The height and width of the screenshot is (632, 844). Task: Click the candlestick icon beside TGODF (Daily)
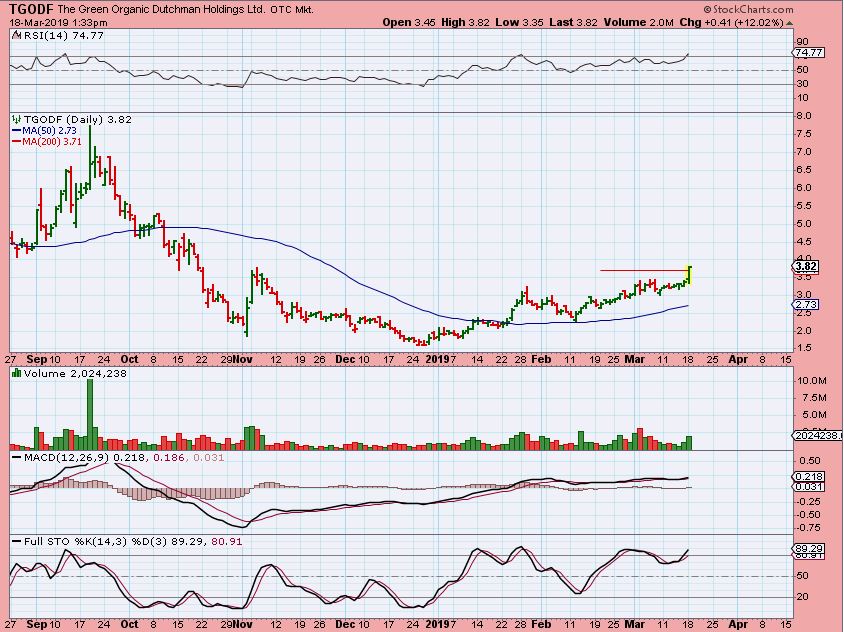(17, 120)
